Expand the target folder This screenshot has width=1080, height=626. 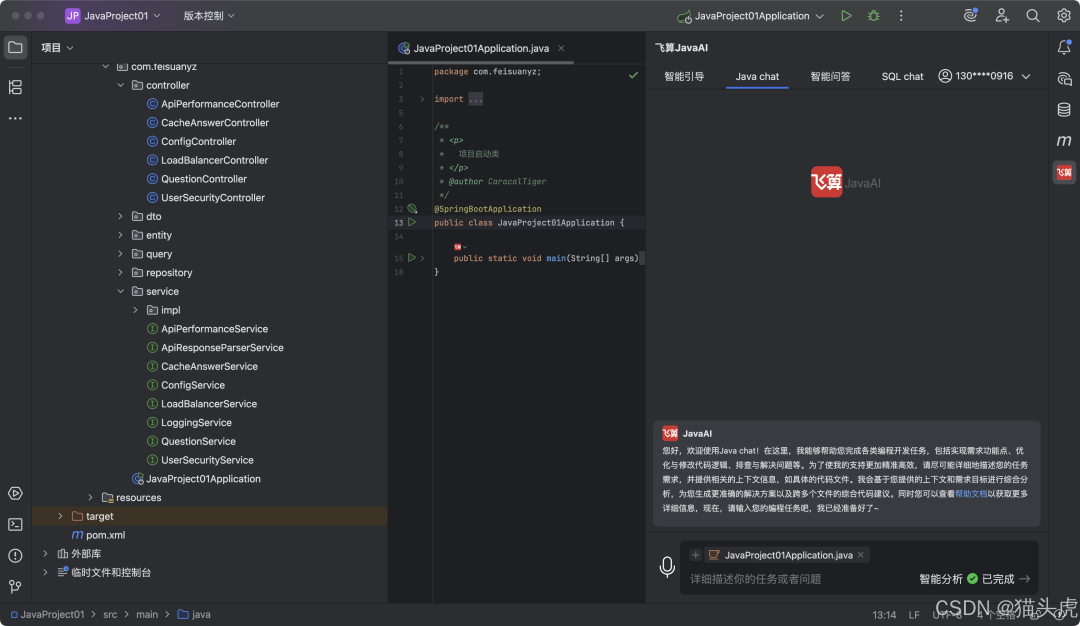click(x=61, y=516)
